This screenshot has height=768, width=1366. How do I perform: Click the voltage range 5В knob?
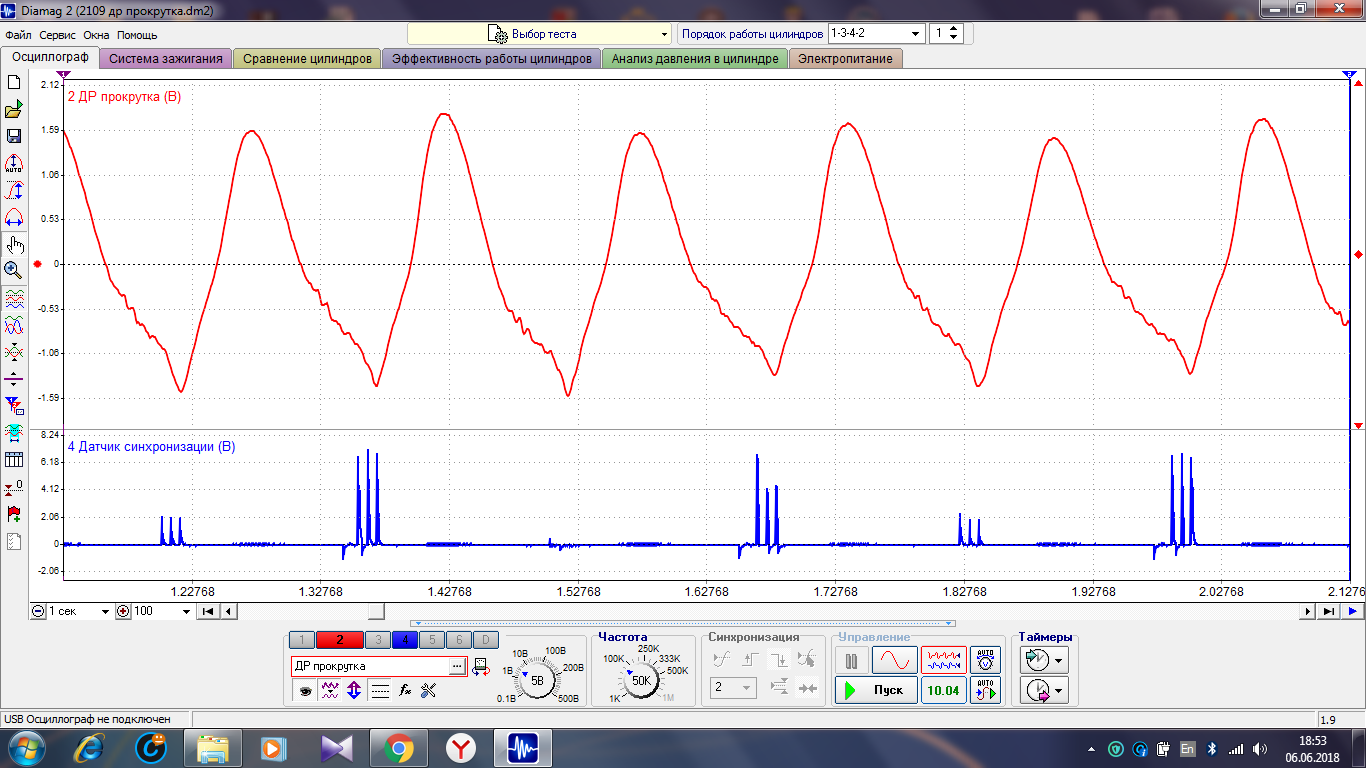coord(538,681)
